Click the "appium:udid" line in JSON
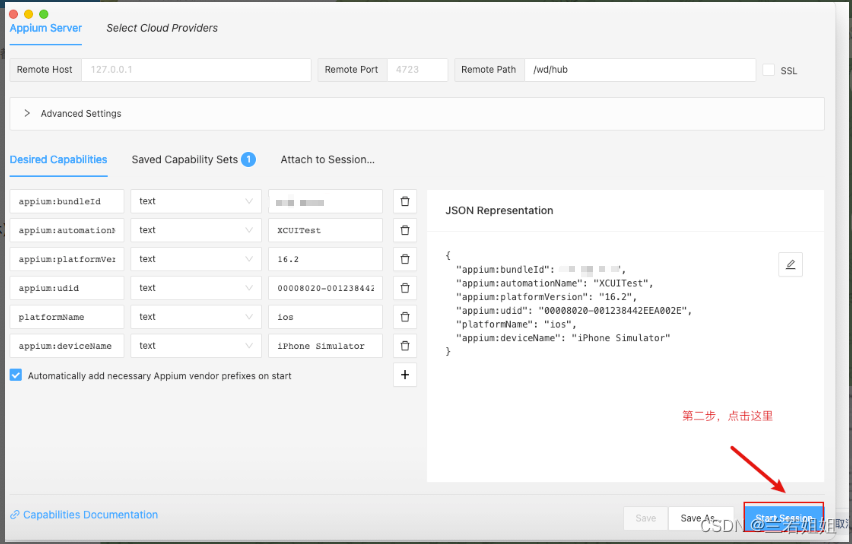Viewport: 852px width, 544px height. coord(574,310)
